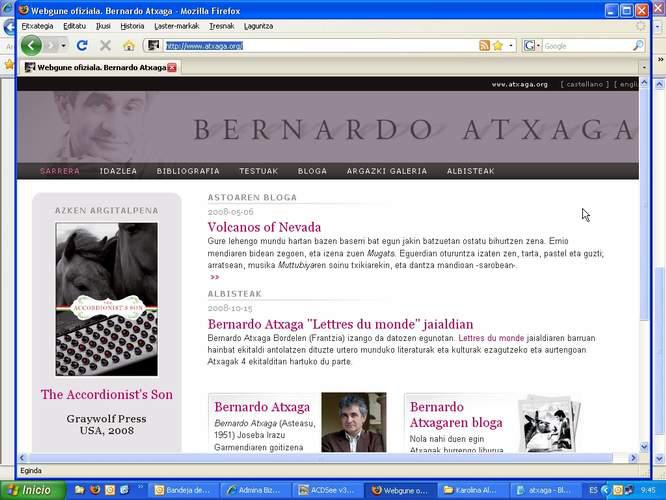Viewport: 666px width, 500px height.
Task: Click the folder quick launch icon
Action: [79, 490]
